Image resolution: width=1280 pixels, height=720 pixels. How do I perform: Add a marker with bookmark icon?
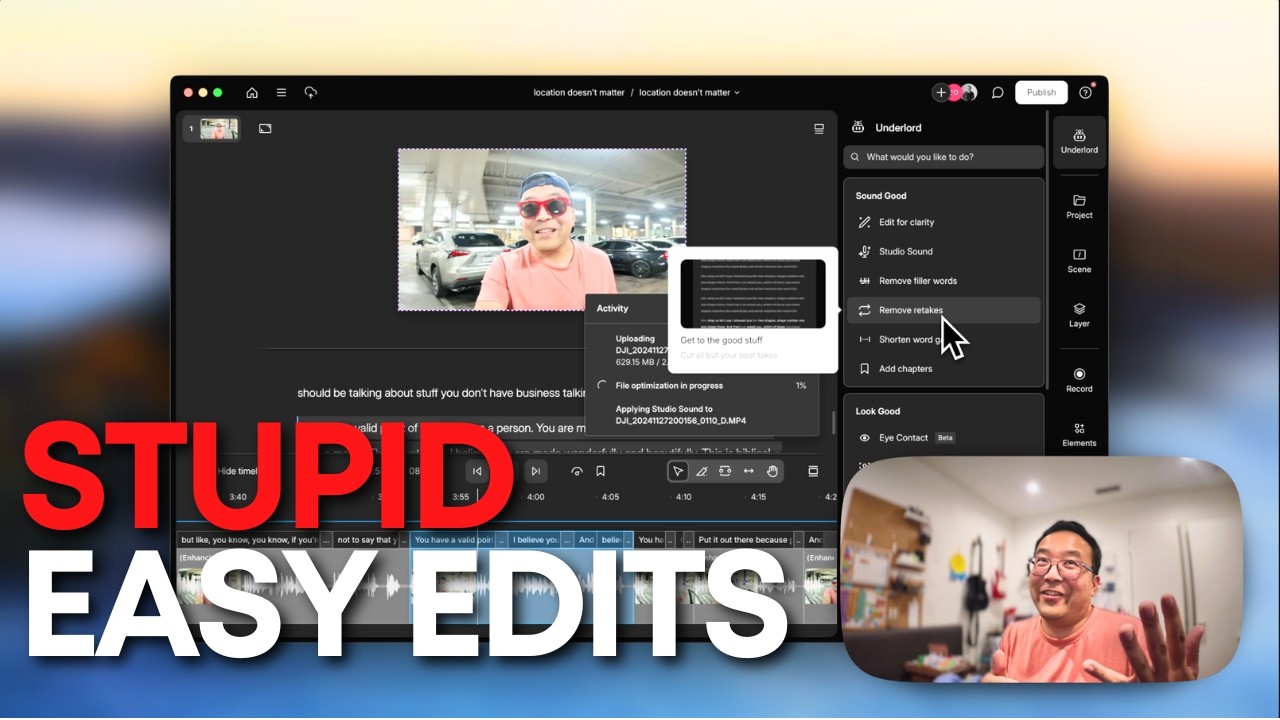(x=601, y=471)
